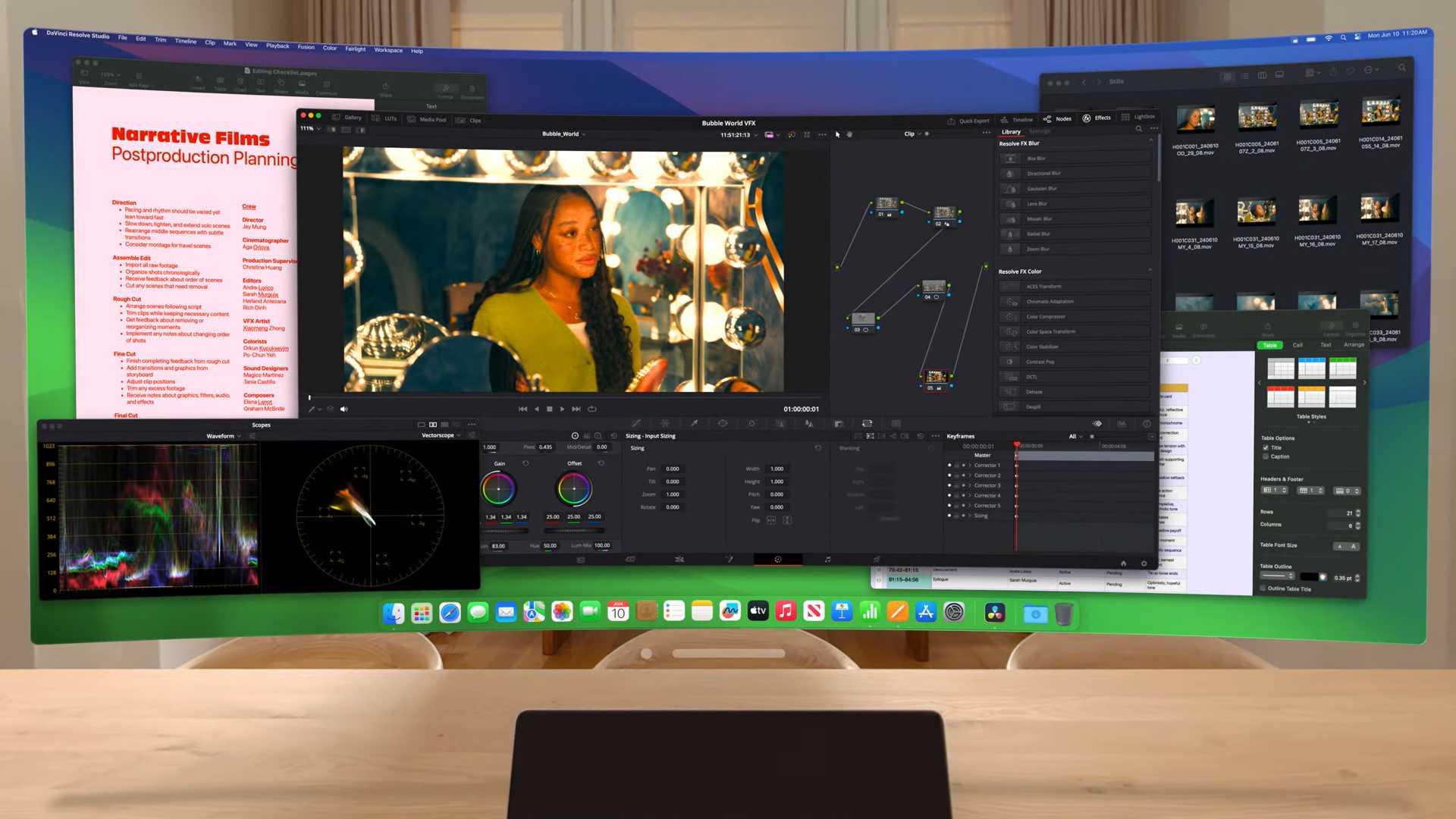Open the Effects panel in DaVinci Resolve
The image size is (1456, 819).
coord(1103,118)
